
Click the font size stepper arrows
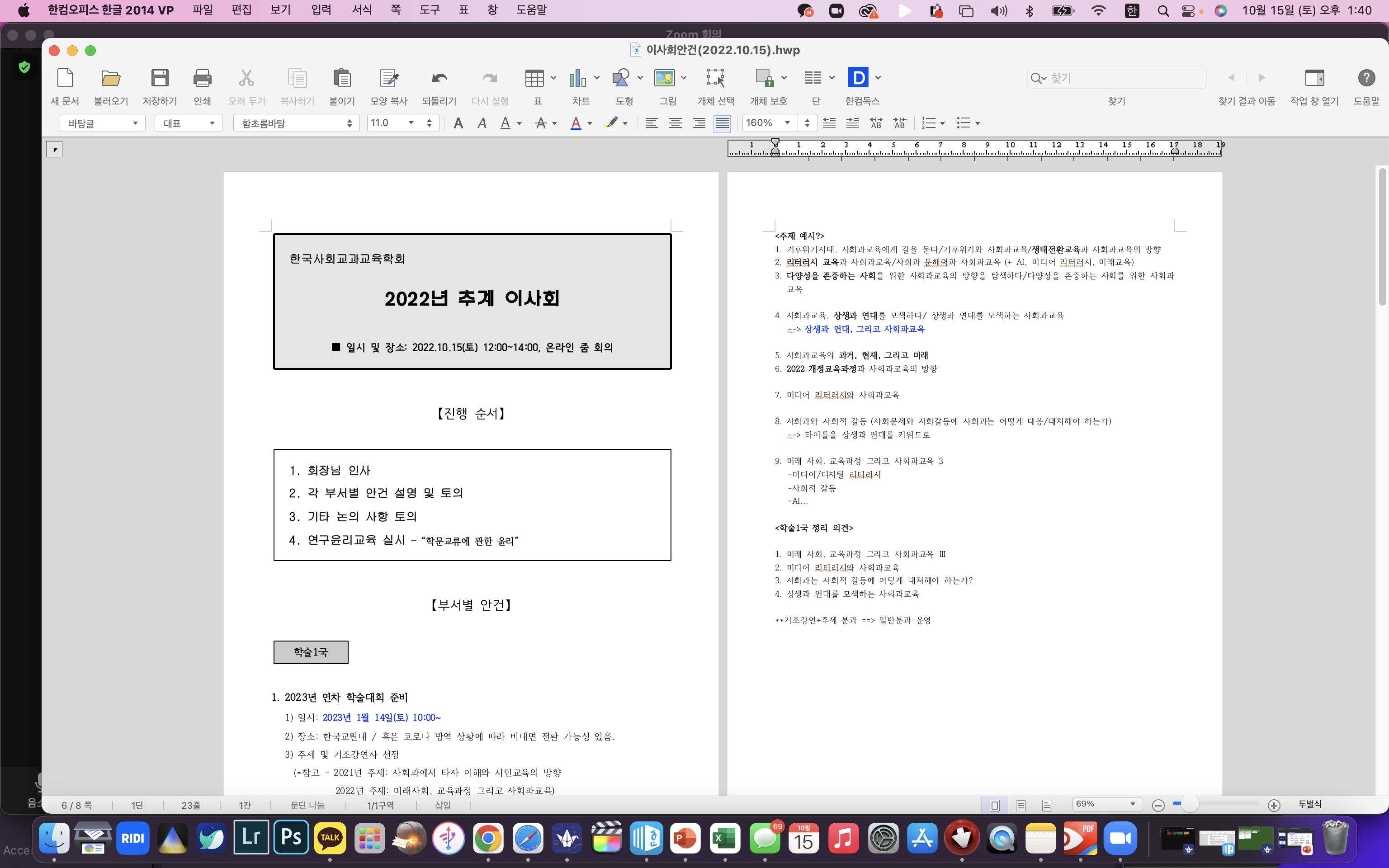click(430, 123)
